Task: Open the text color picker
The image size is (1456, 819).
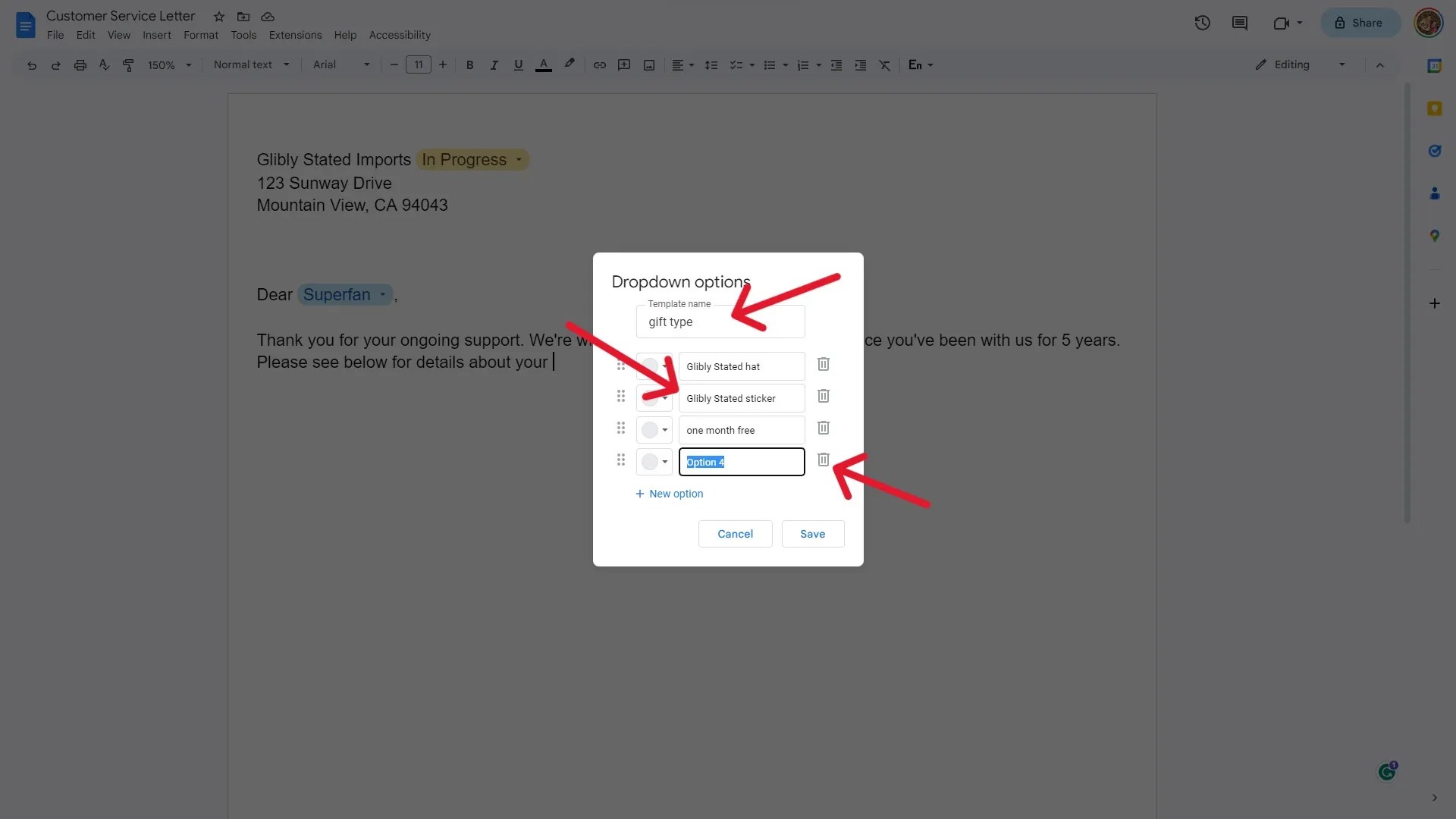Action: [544, 65]
